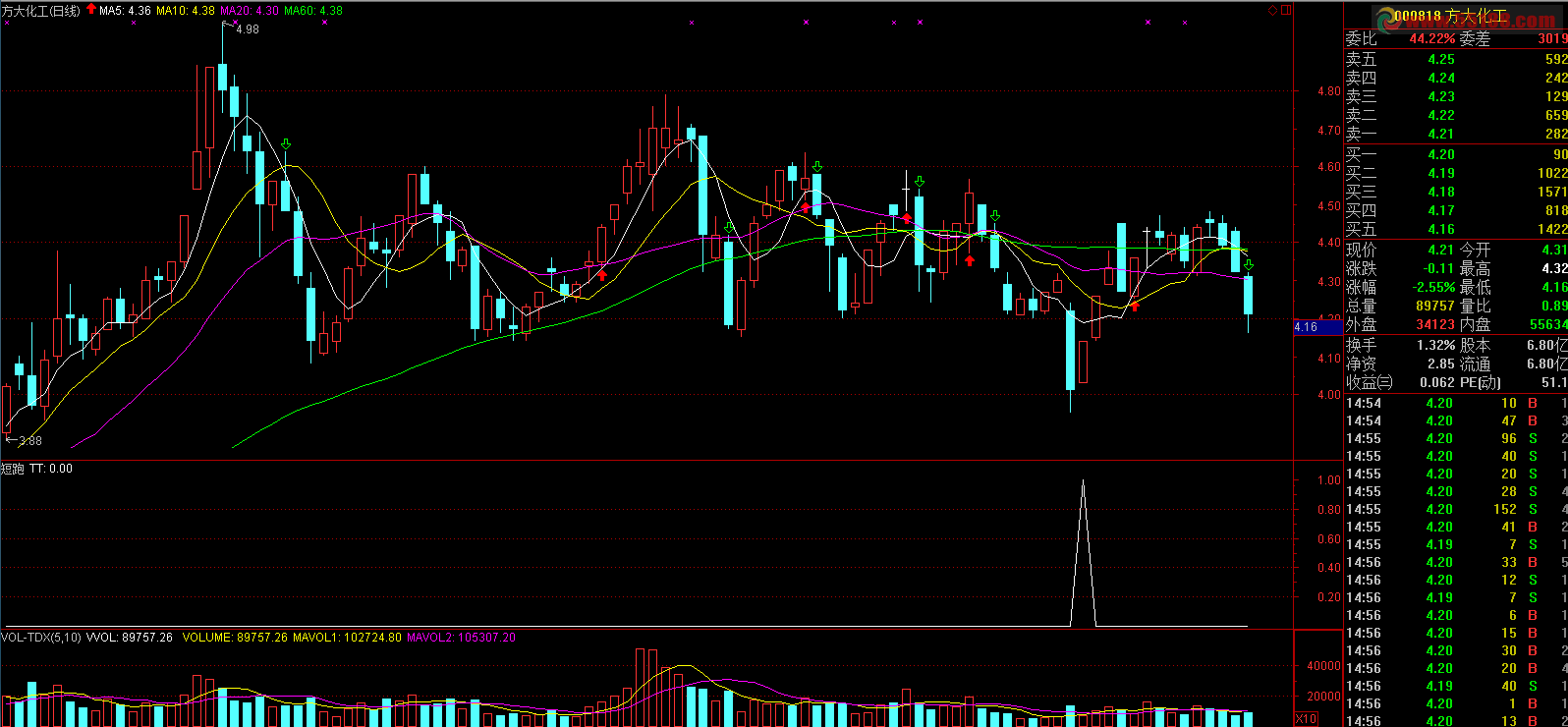
Task: Click the 量比 label
Action: click(1475, 306)
